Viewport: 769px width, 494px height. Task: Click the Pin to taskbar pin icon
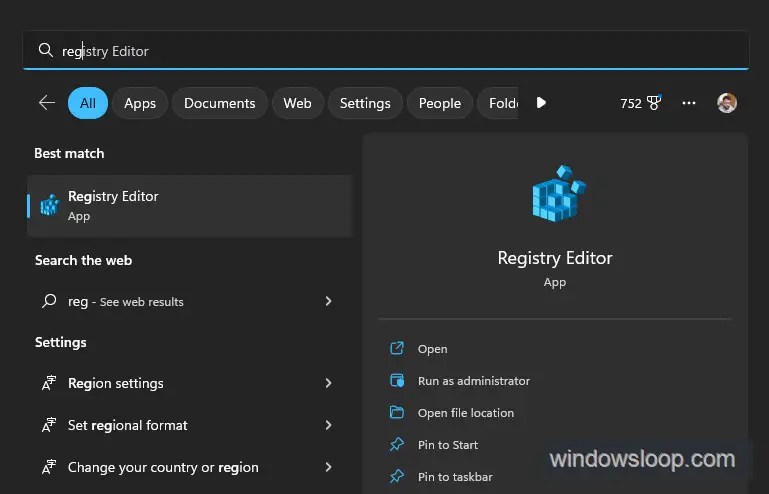point(397,476)
